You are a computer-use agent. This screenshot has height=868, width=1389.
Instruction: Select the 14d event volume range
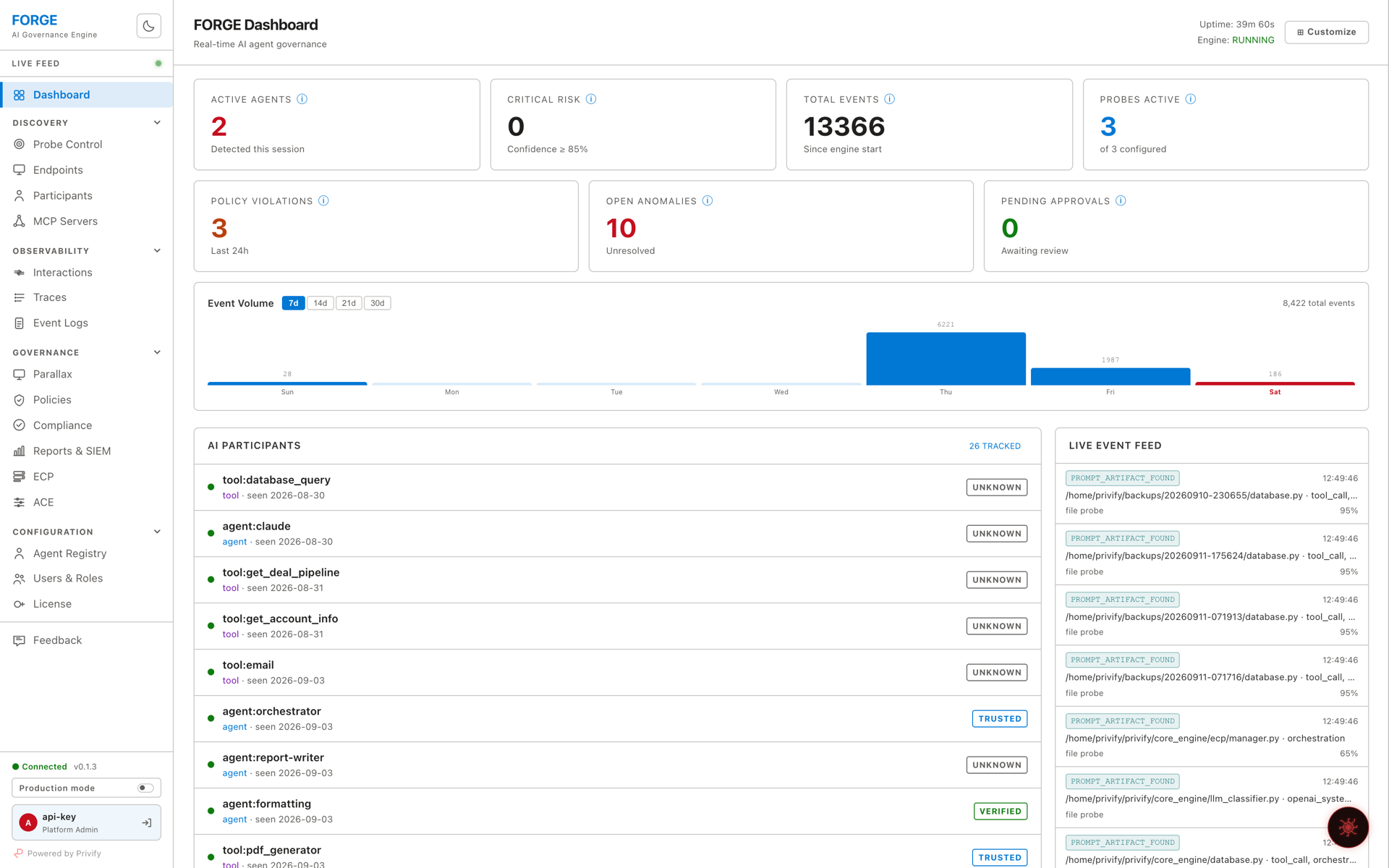click(320, 303)
